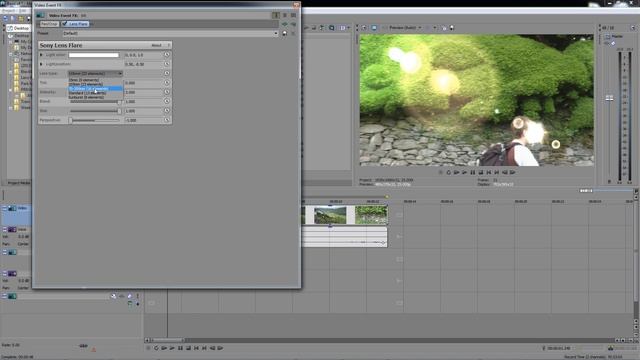Image resolution: width=640 pixels, height=360 pixels.
Task: Click Pause under the video preview
Action: (473, 173)
